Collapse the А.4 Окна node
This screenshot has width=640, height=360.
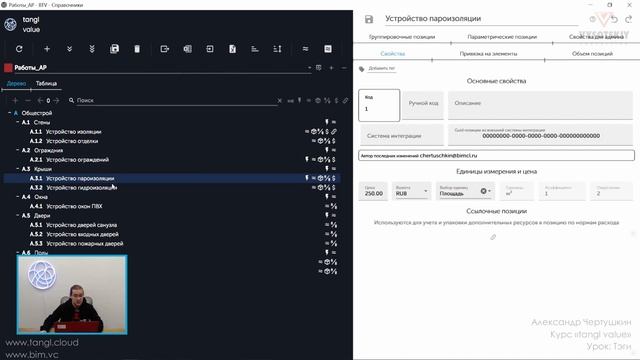pyautogui.click(x=18, y=197)
